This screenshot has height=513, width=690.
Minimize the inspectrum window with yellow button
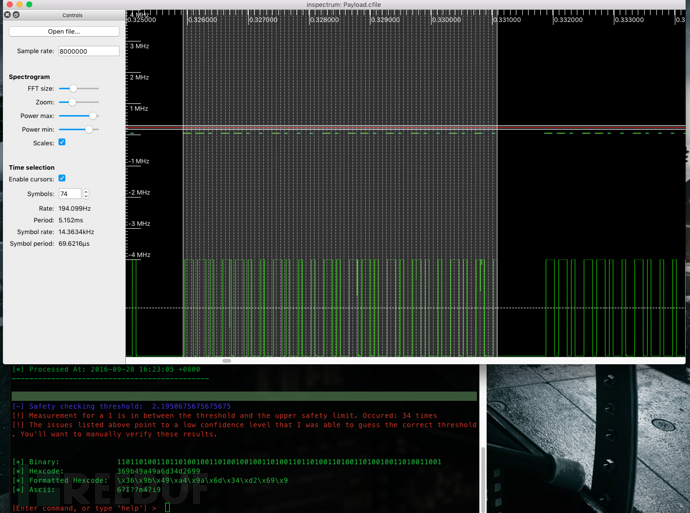pyautogui.click(x=18, y=4)
